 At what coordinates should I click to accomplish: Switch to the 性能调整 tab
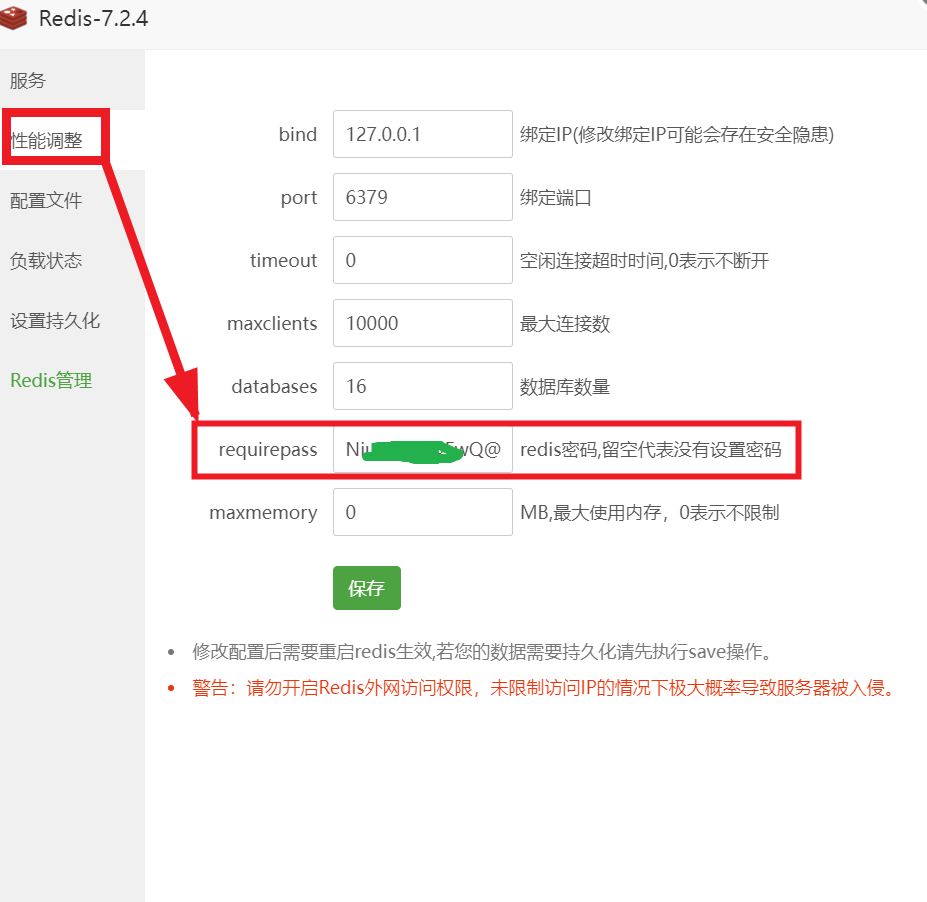[47, 141]
